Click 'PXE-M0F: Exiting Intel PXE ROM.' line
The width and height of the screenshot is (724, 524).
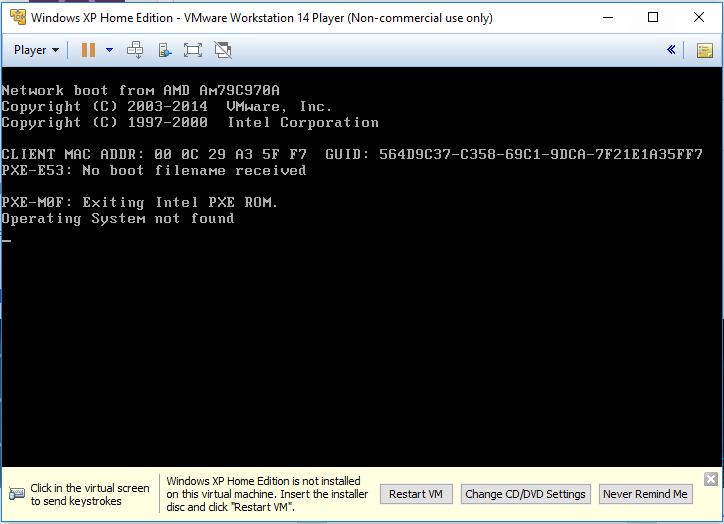(x=139, y=202)
